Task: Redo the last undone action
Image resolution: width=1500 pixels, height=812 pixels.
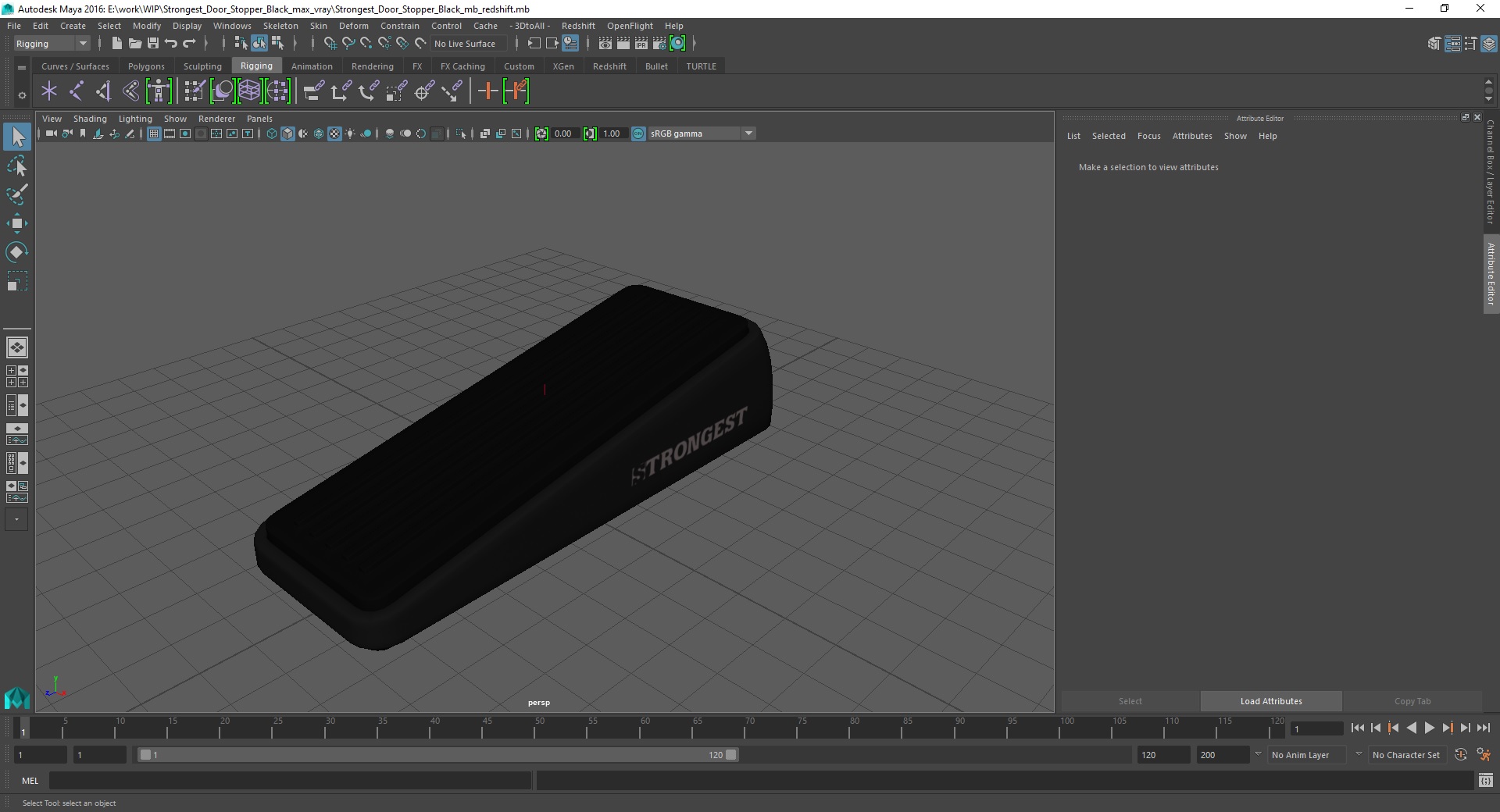Action: pyautogui.click(x=189, y=44)
